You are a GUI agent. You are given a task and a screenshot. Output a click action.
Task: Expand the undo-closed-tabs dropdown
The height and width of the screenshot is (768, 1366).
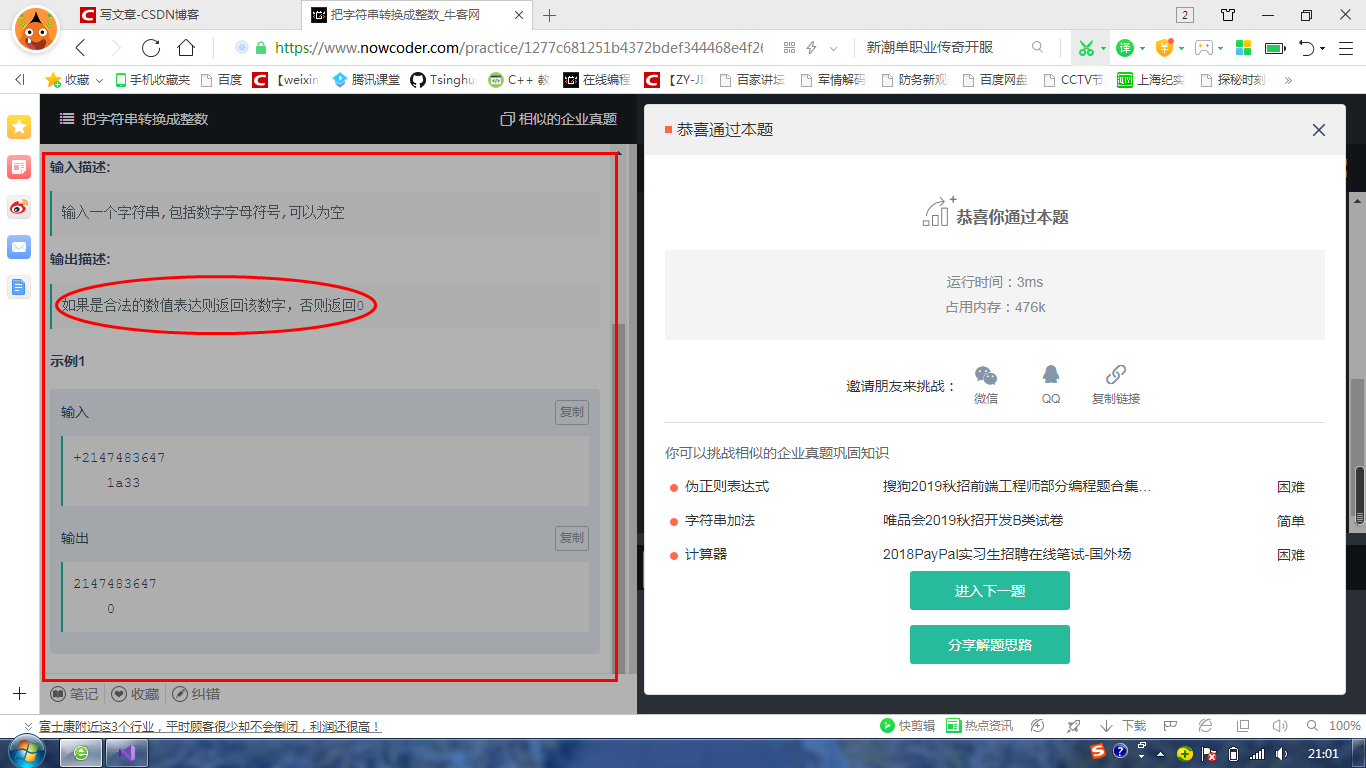(x=1323, y=48)
